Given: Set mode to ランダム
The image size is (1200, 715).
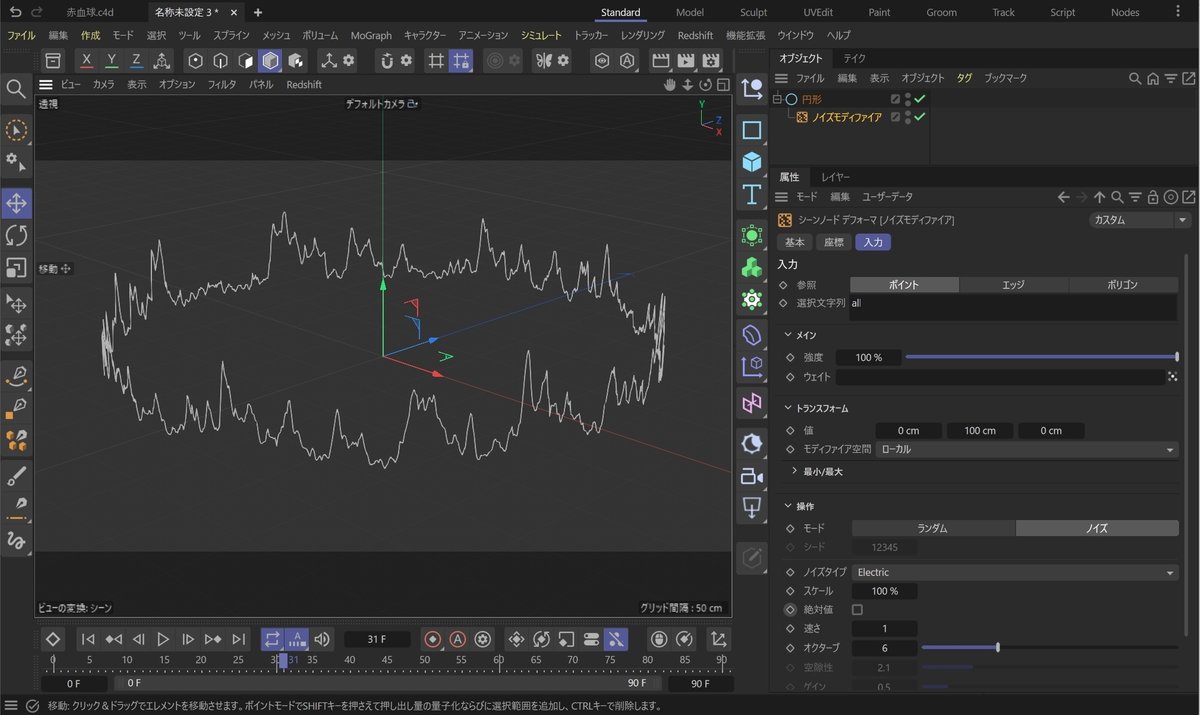Looking at the screenshot, I should tap(932, 528).
